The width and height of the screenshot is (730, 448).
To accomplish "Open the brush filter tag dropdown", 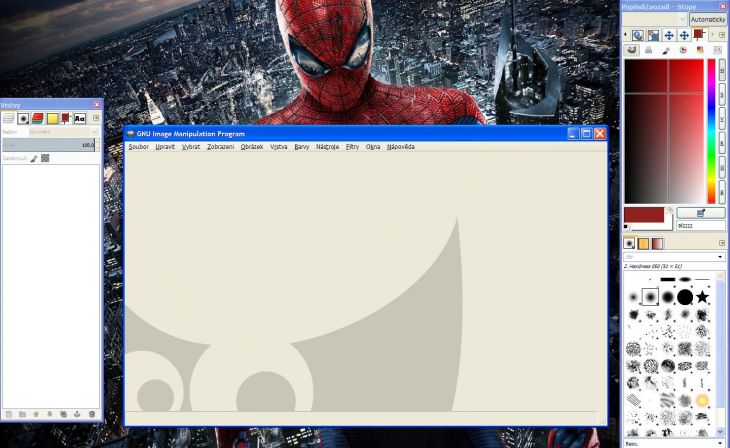I will 674,257.
